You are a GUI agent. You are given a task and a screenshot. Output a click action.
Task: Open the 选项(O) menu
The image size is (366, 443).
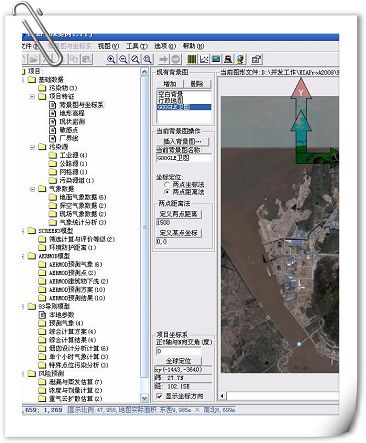tap(165, 46)
